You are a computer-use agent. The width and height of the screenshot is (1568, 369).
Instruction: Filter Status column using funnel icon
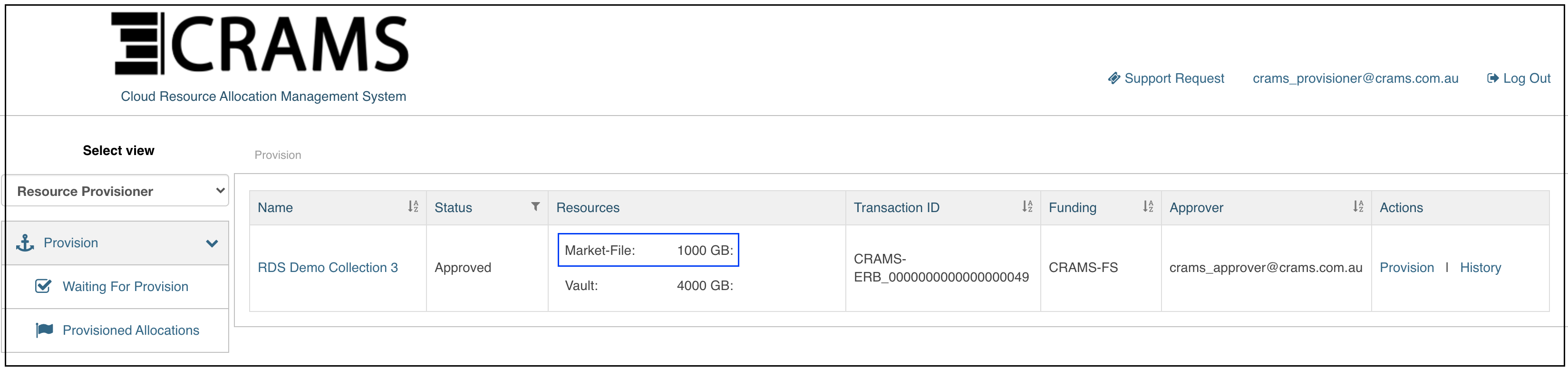(535, 206)
